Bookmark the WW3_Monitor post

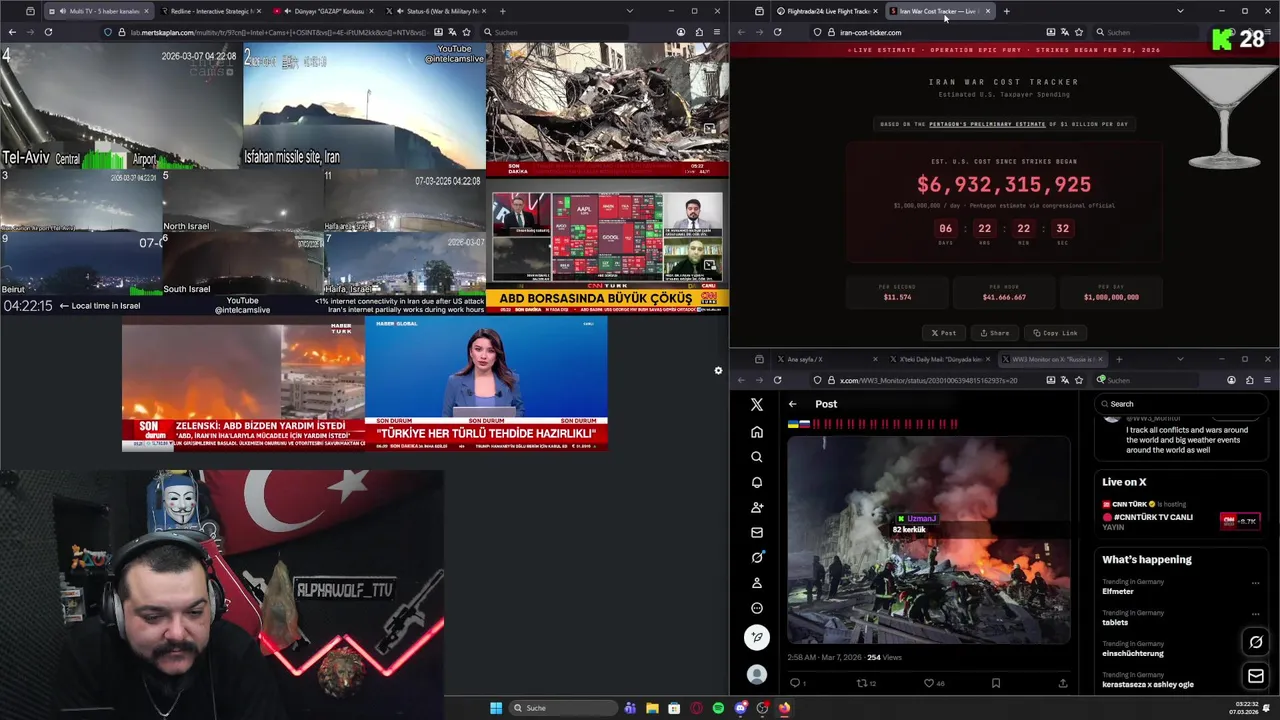point(996,683)
